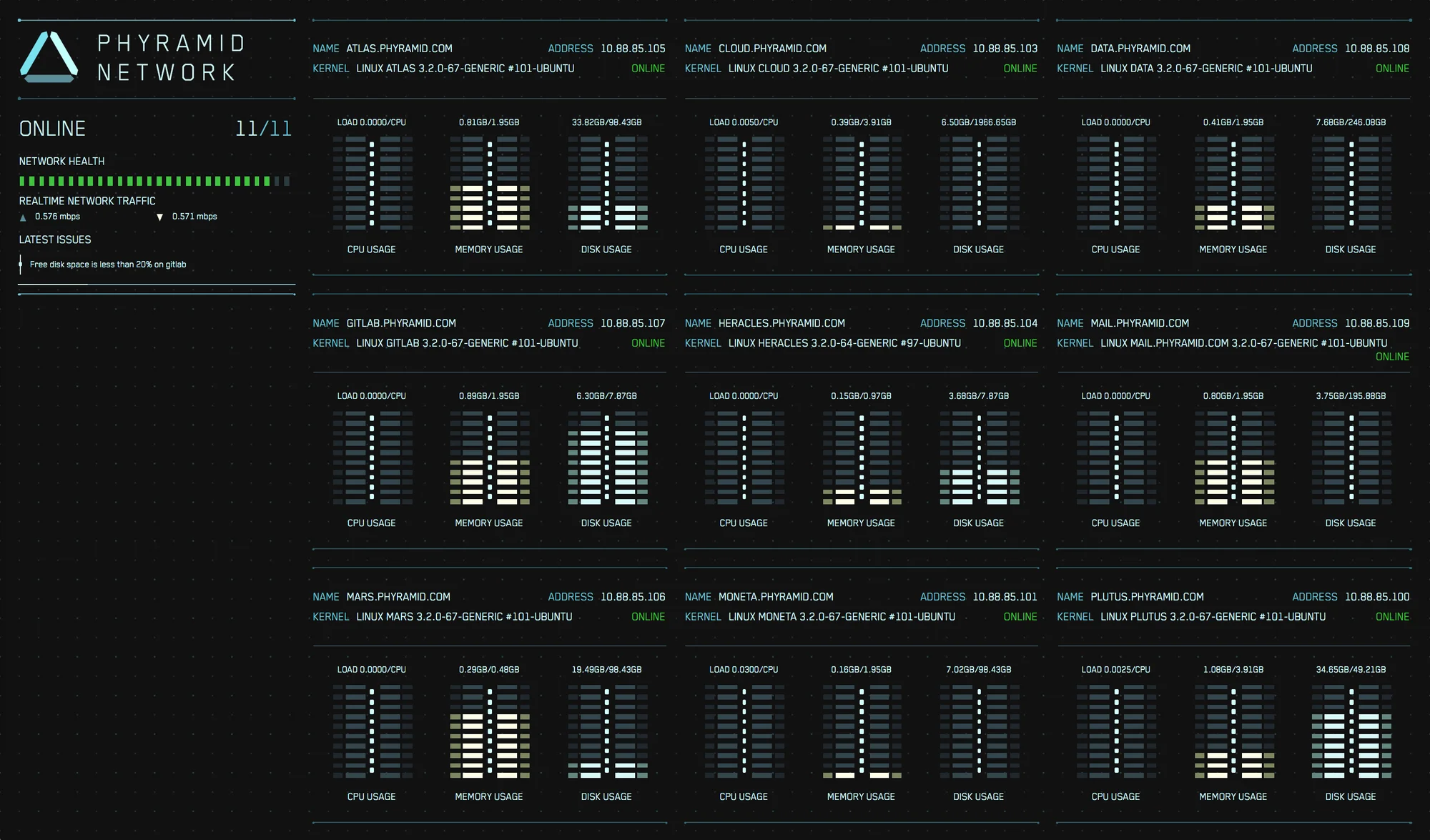Screen dimensions: 1430x840
Task: Click the 11/11 online counter
Action: tap(263, 129)
